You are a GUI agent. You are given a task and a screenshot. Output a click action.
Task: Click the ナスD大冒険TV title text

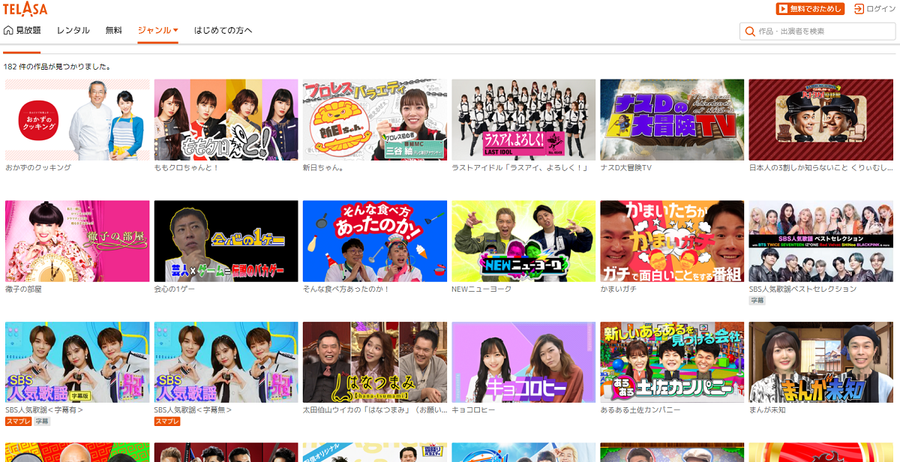click(626, 168)
